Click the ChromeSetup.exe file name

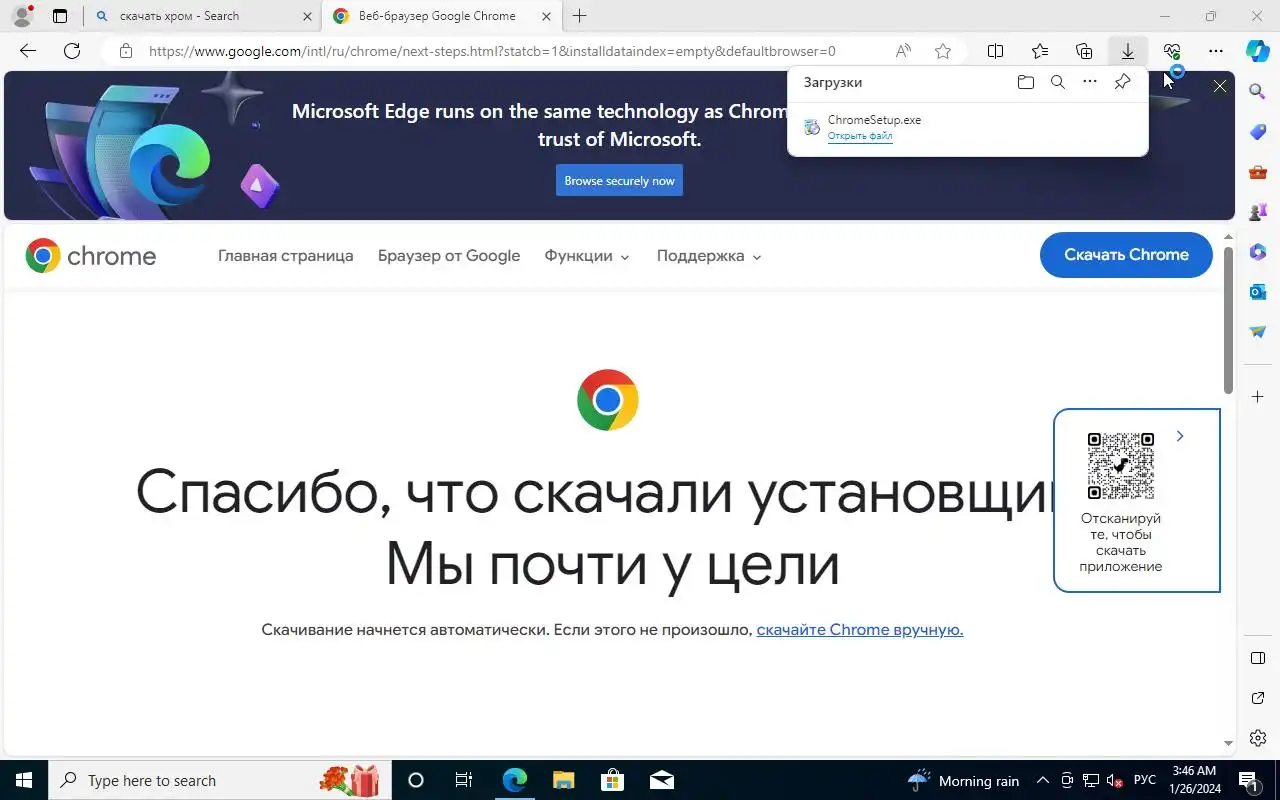pyautogui.click(x=874, y=120)
